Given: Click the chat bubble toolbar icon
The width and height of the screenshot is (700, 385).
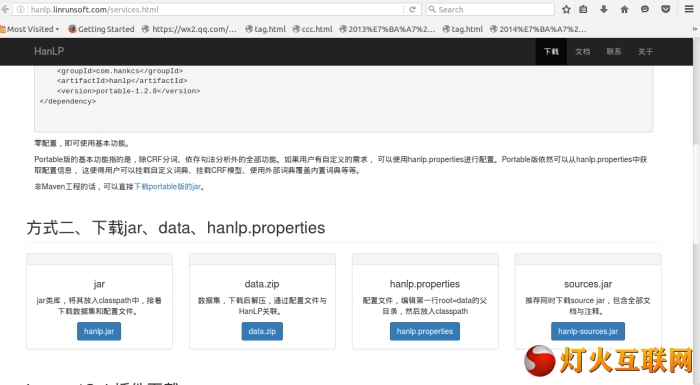Looking at the screenshot, I should tap(645, 9).
